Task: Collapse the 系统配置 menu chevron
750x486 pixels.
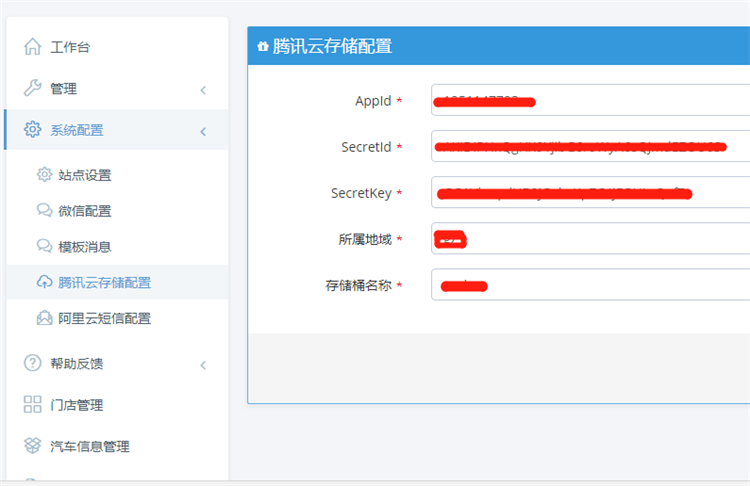Action: [203, 132]
